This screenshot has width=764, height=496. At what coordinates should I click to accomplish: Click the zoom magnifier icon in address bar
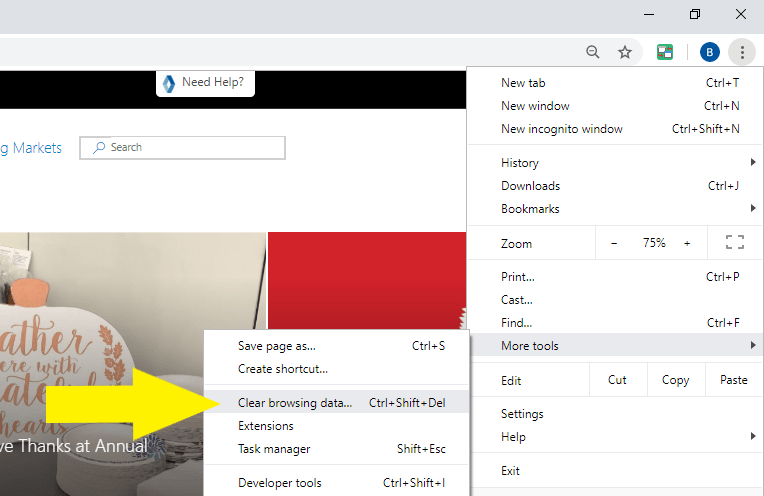[x=592, y=52]
